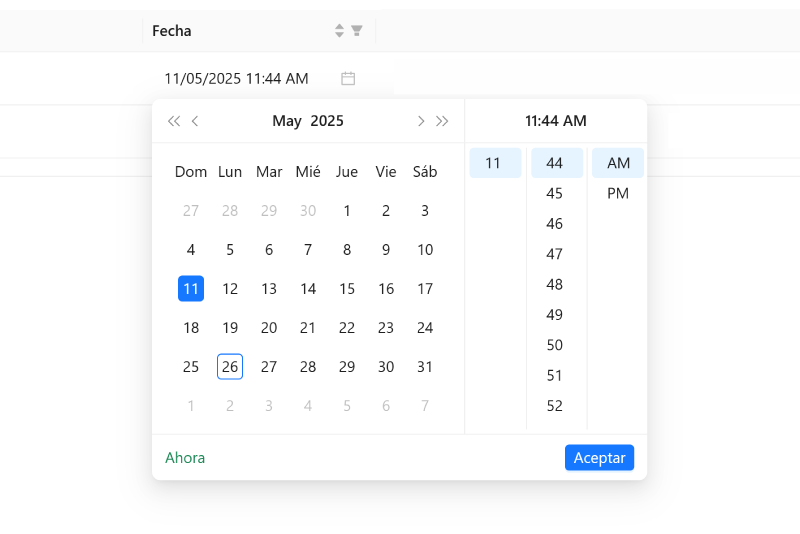The width and height of the screenshot is (800, 534).
Task: Select hour 11 in hour column
Action: click(493, 163)
